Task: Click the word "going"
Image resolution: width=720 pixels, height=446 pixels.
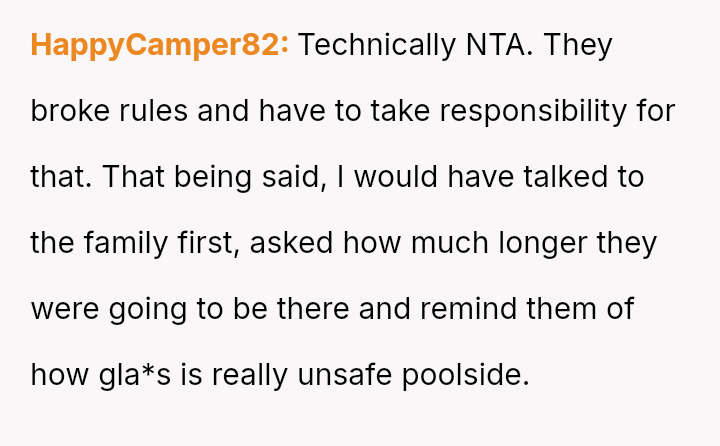Action: click(x=144, y=309)
